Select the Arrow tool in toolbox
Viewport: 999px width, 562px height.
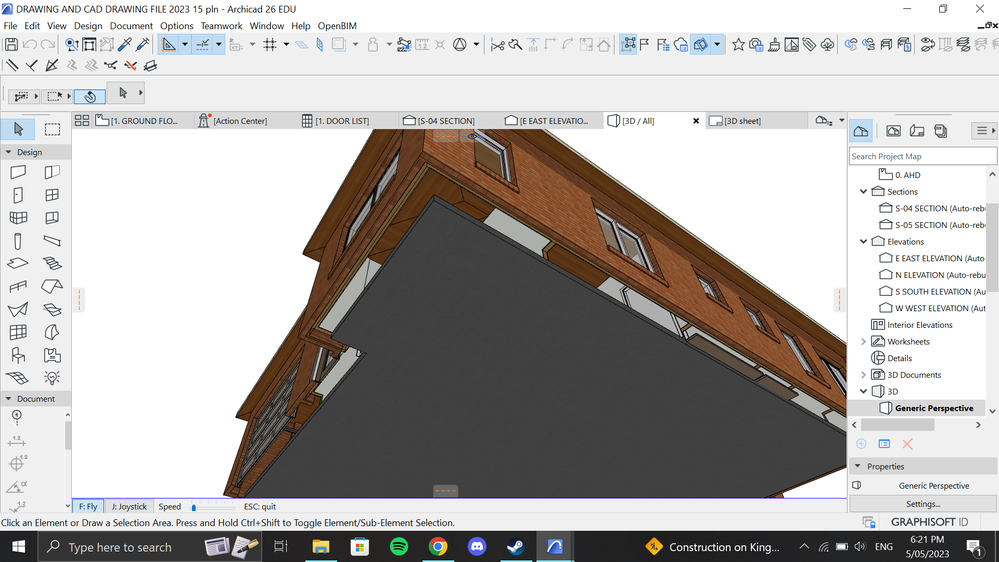18,129
